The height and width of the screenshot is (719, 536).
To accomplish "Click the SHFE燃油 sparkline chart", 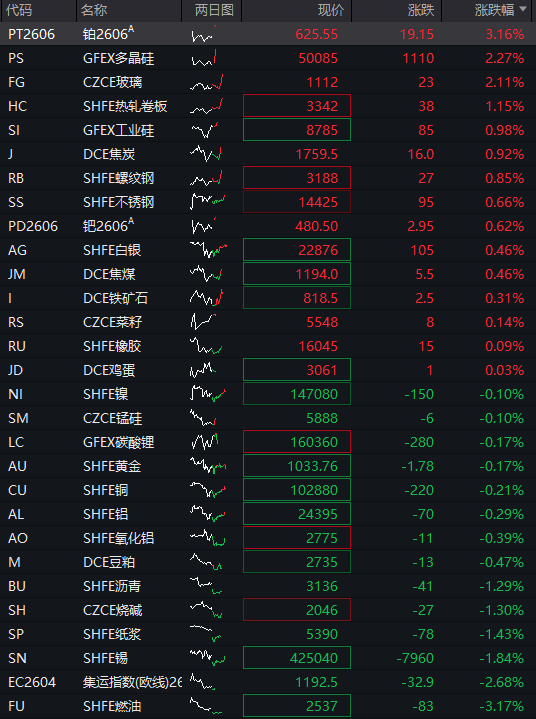I will tap(206, 706).
